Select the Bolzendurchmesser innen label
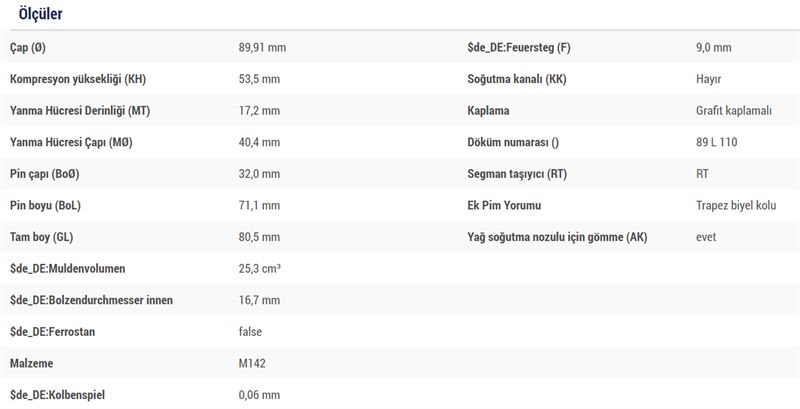The image size is (800, 409). (91, 300)
